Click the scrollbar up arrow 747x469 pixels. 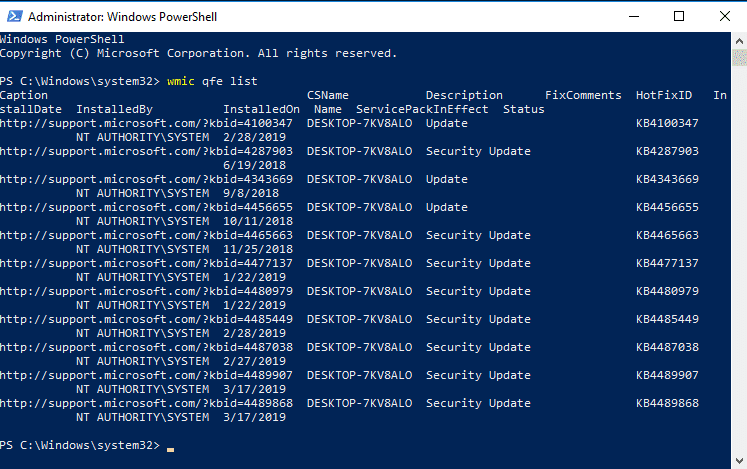[739, 41]
